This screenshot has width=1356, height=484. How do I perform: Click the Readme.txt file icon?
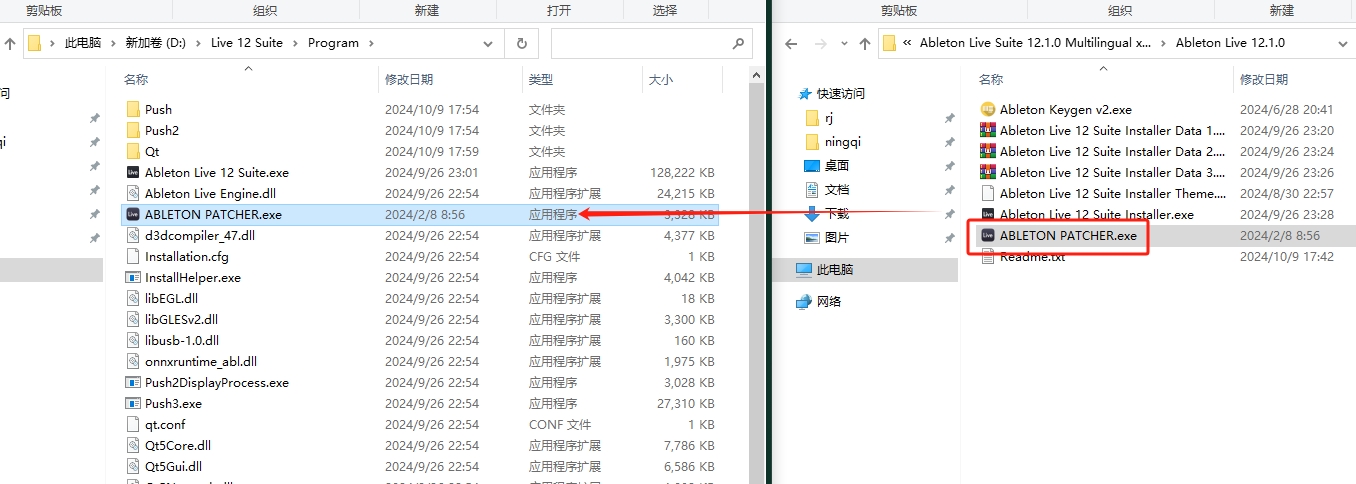[988, 256]
